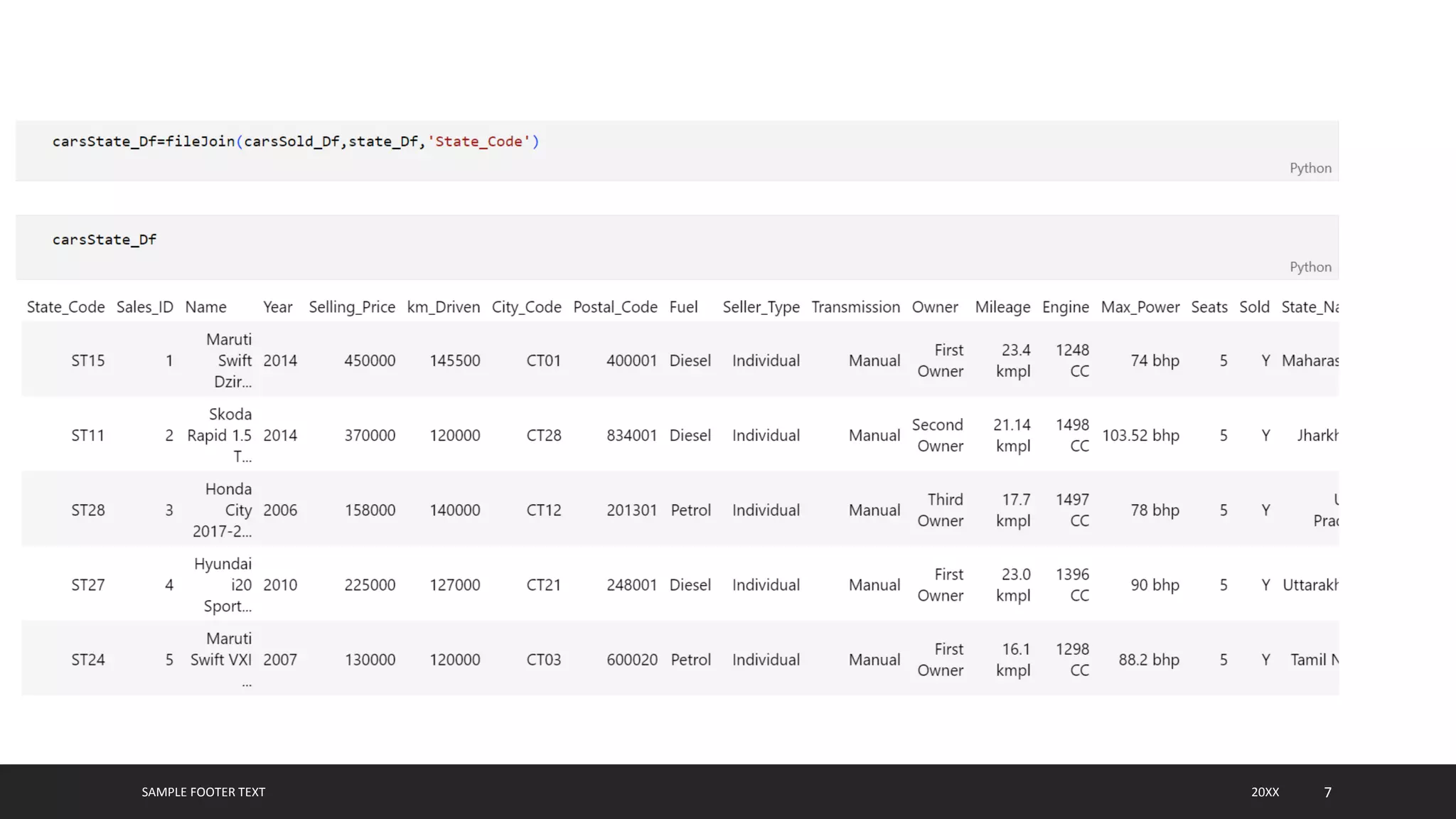Click the 600020 postal code cell
This screenshot has width=1456, height=819.
coord(631,660)
